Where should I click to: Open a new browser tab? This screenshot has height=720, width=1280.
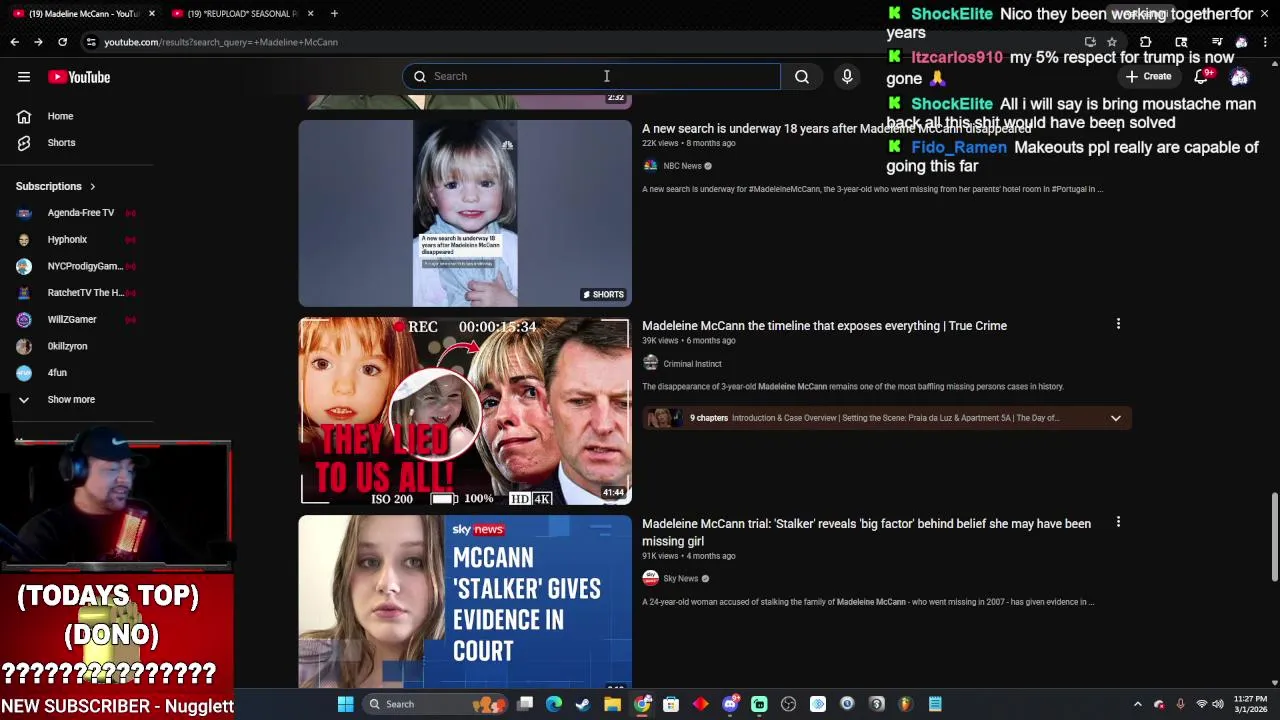pyautogui.click(x=334, y=13)
